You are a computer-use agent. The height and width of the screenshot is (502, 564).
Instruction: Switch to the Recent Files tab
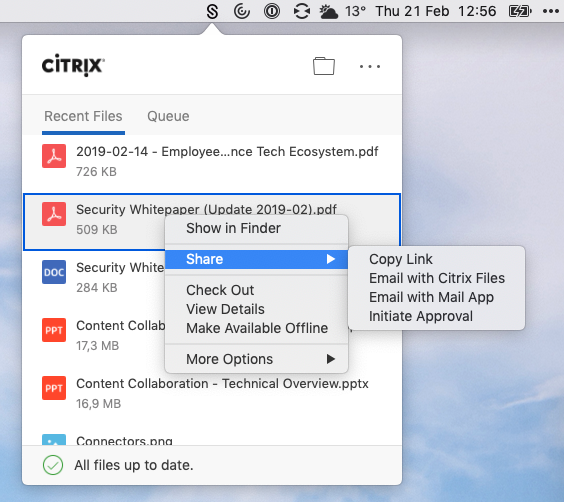coord(83,116)
